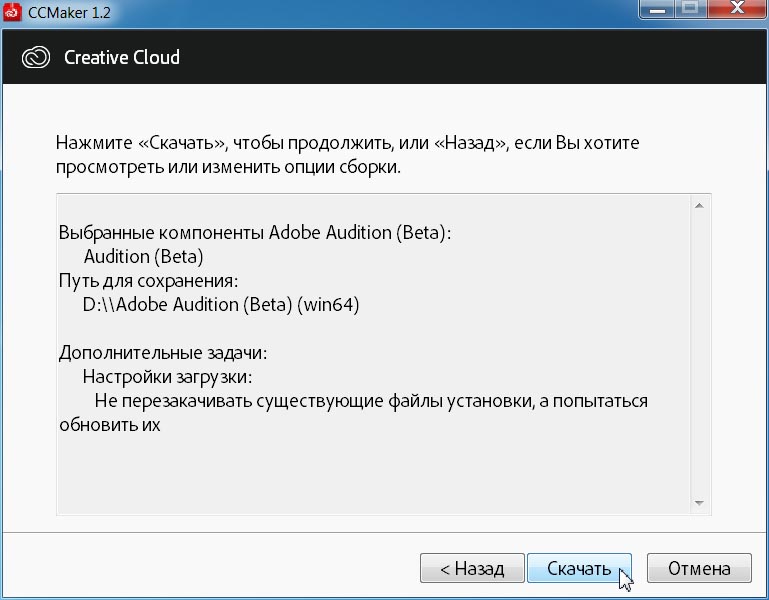
Task: Click the «Нажмите «Скачать», чтобы продолжить» instruction text
Action: point(347,143)
